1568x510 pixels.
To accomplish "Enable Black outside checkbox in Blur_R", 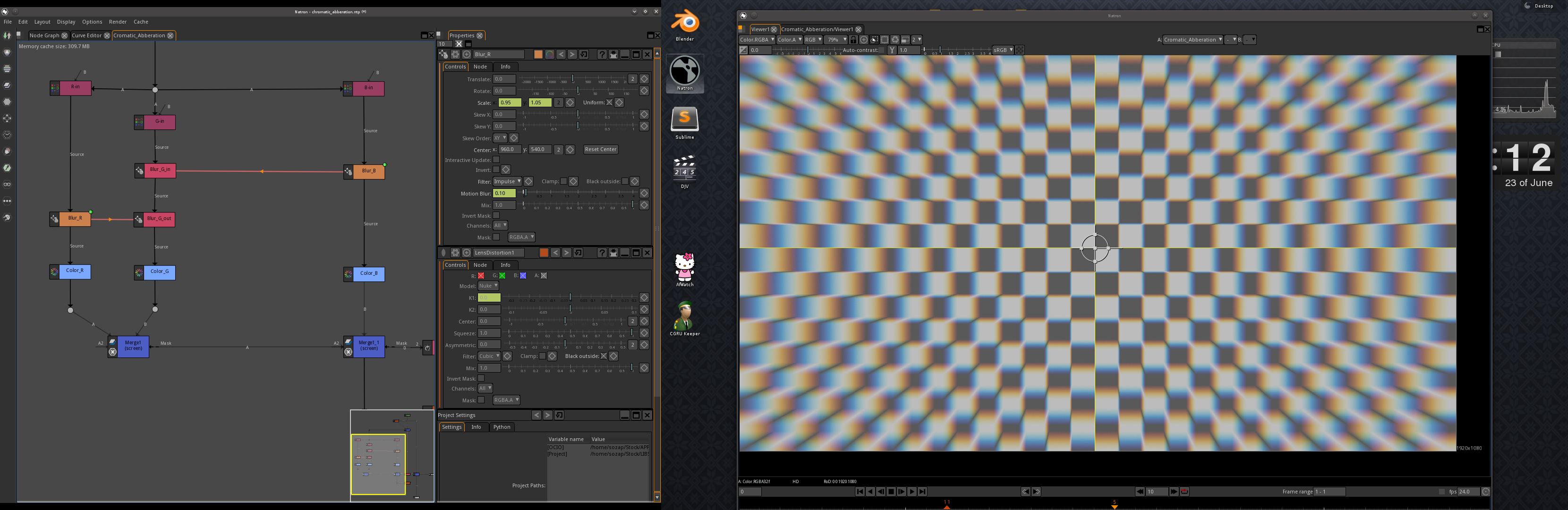I will (625, 181).
